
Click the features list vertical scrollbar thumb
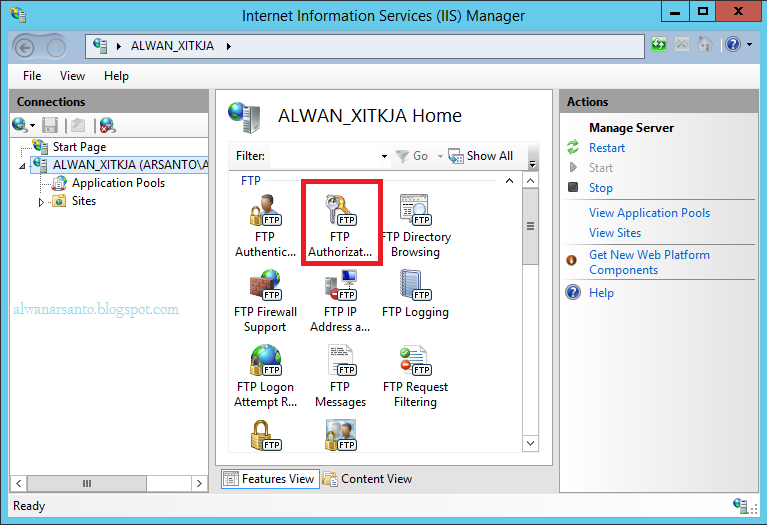[x=530, y=227]
